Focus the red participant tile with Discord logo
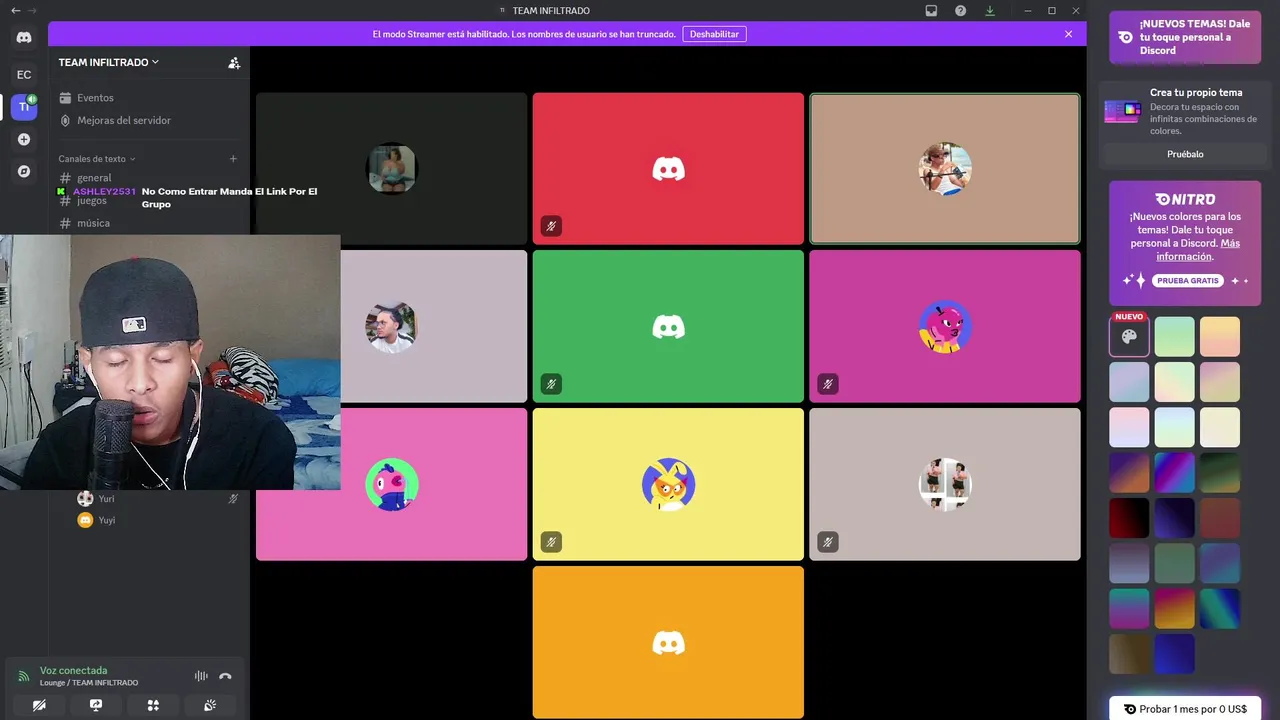 (x=668, y=169)
